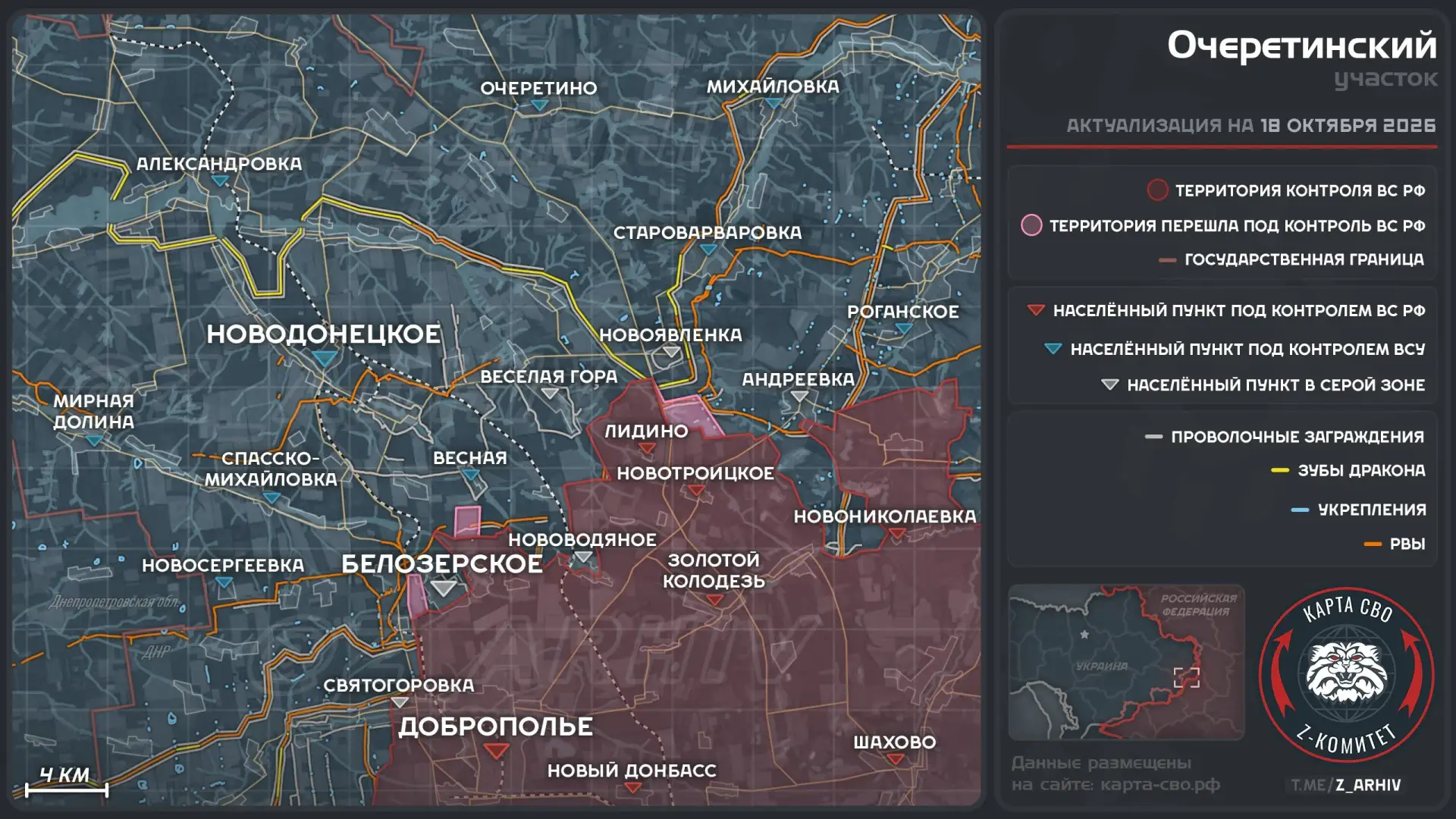Viewport: 1456px width, 819px height.
Task: Click the Новоявленка gray zone marker
Action: click(x=671, y=351)
